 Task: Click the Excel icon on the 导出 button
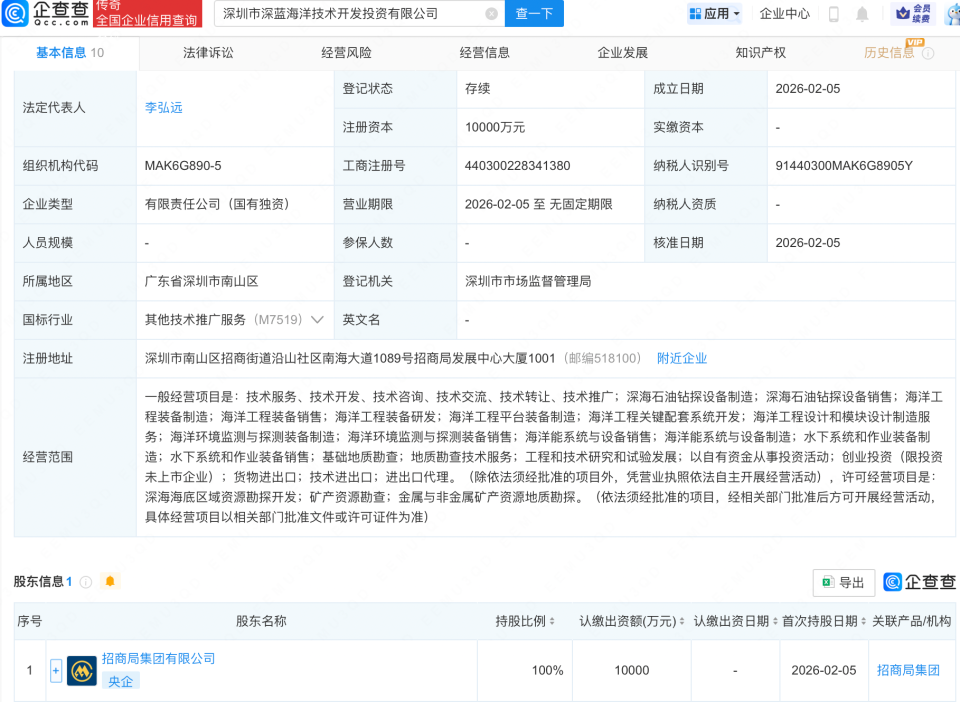[828, 582]
